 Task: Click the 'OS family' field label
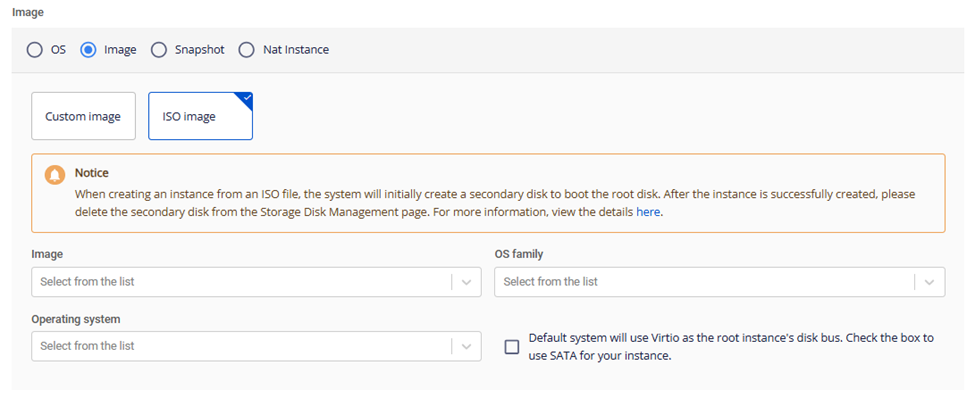tap(519, 254)
